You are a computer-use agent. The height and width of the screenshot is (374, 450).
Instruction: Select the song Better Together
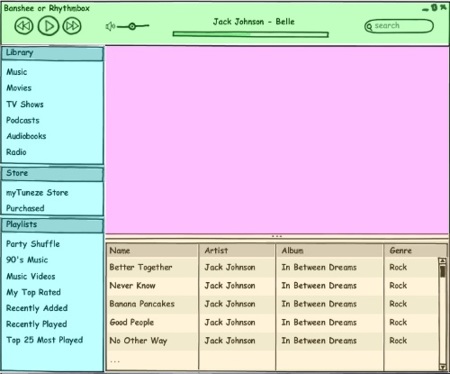[141, 267]
